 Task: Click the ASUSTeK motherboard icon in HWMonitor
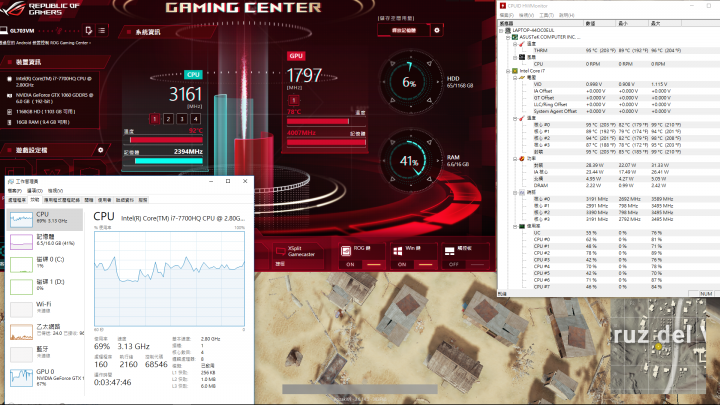coord(515,37)
